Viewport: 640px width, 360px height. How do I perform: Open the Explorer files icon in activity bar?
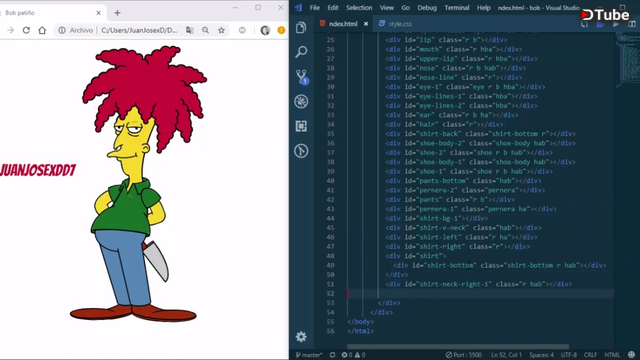[x=301, y=27]
